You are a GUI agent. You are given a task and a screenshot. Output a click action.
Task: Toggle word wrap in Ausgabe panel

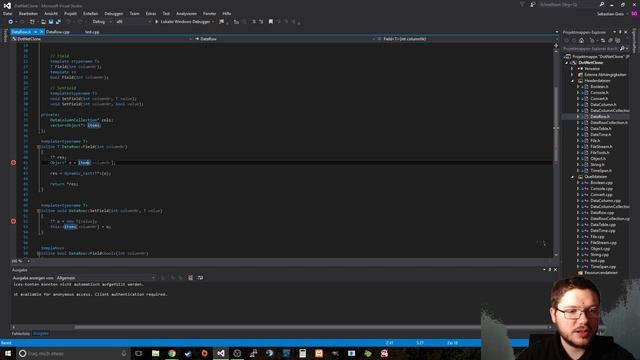pyautogui.click(x=200, y=278)
